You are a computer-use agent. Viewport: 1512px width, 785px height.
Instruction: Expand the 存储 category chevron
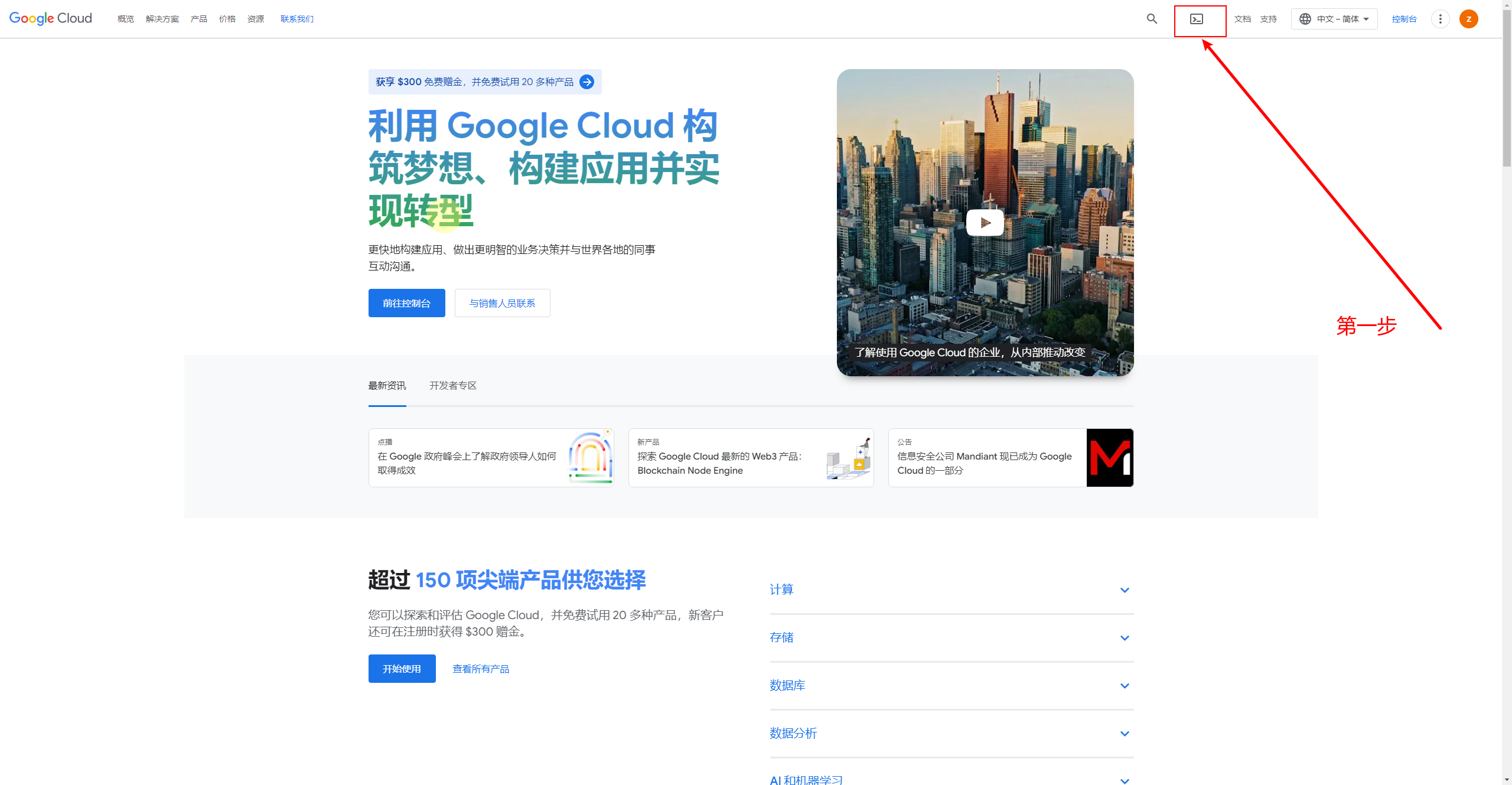tap(1125, 638)
